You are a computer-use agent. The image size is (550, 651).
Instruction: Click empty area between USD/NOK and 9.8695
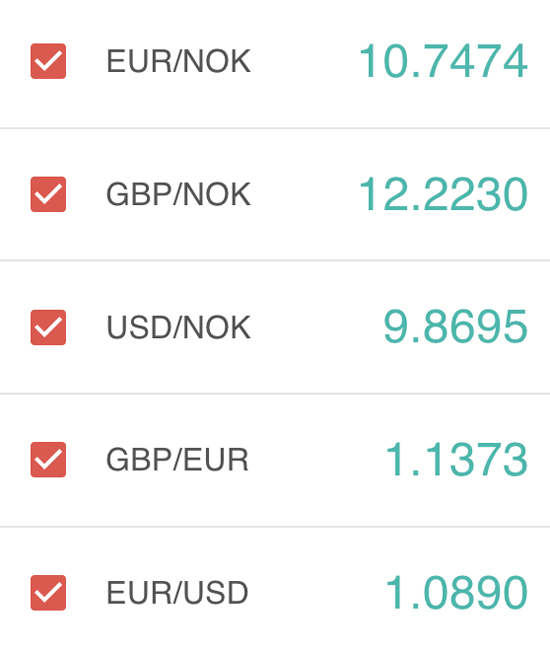point(317,327)
